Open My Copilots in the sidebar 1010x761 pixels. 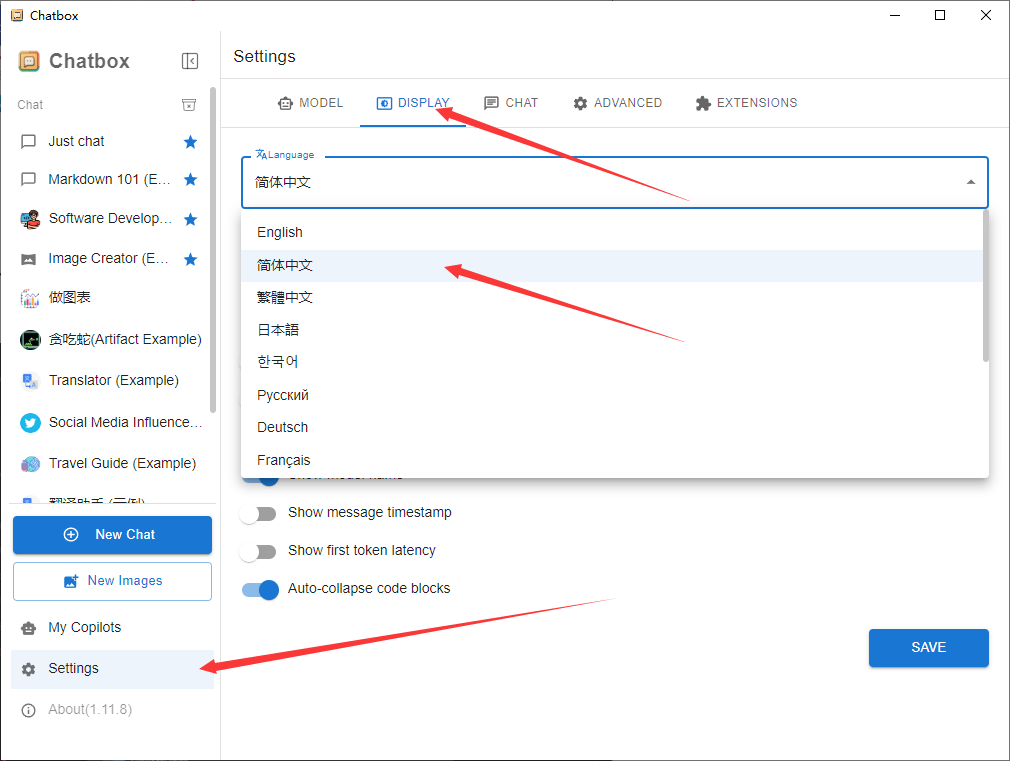tap(85, 628)
